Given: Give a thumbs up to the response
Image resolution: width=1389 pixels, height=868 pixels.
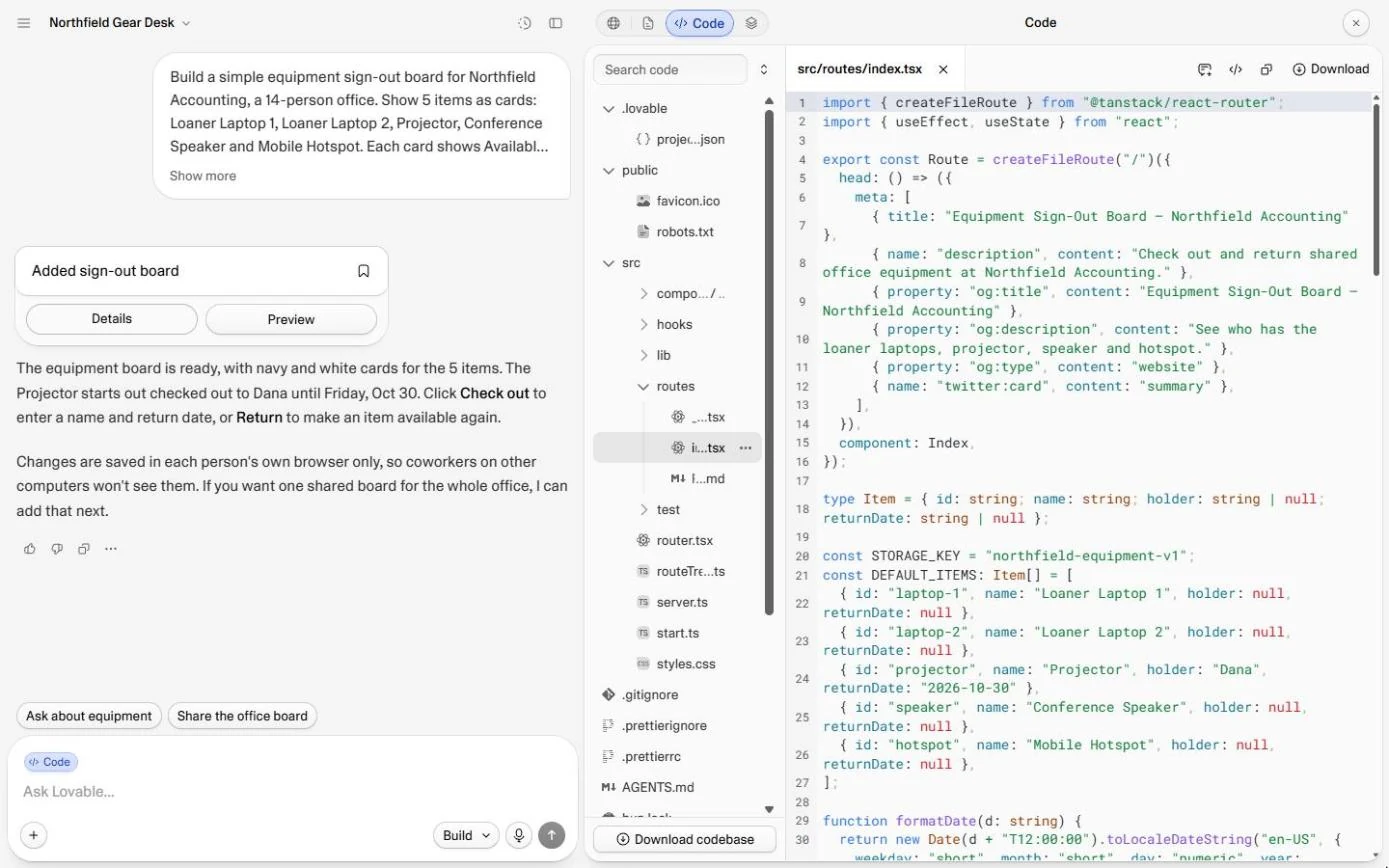Looking at the screenshot, I should [x=30, y=549].
